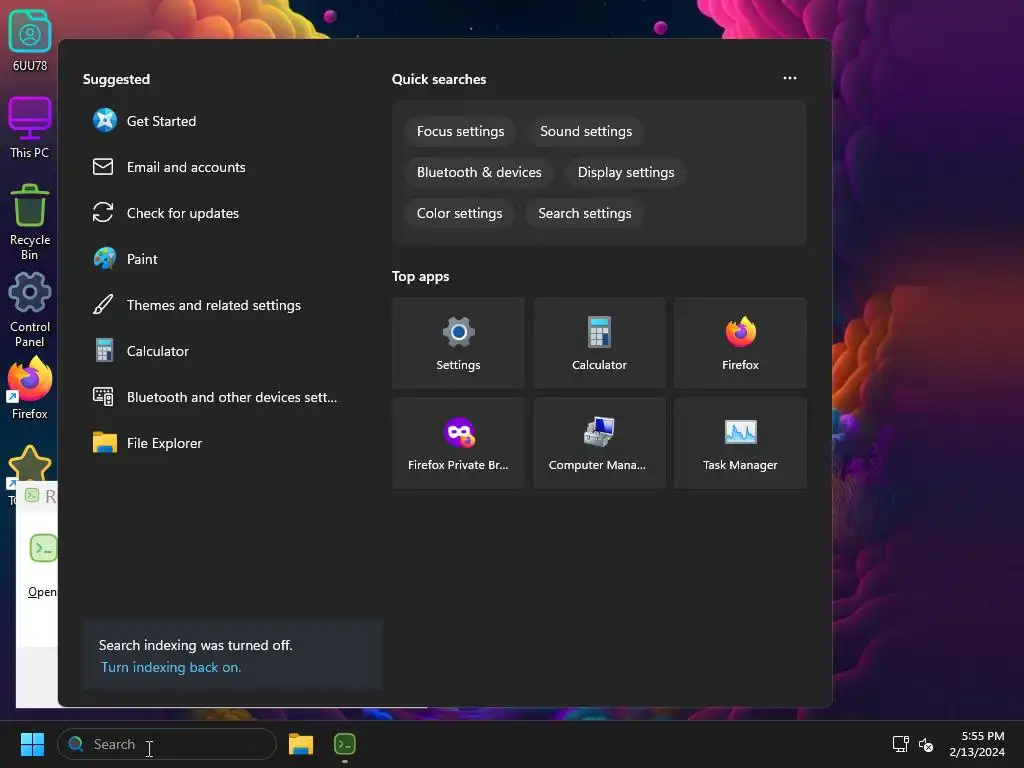This screenshot has width=1024, height=768.
Task: Select This PC desktop icon
Action: pos(29,127)
